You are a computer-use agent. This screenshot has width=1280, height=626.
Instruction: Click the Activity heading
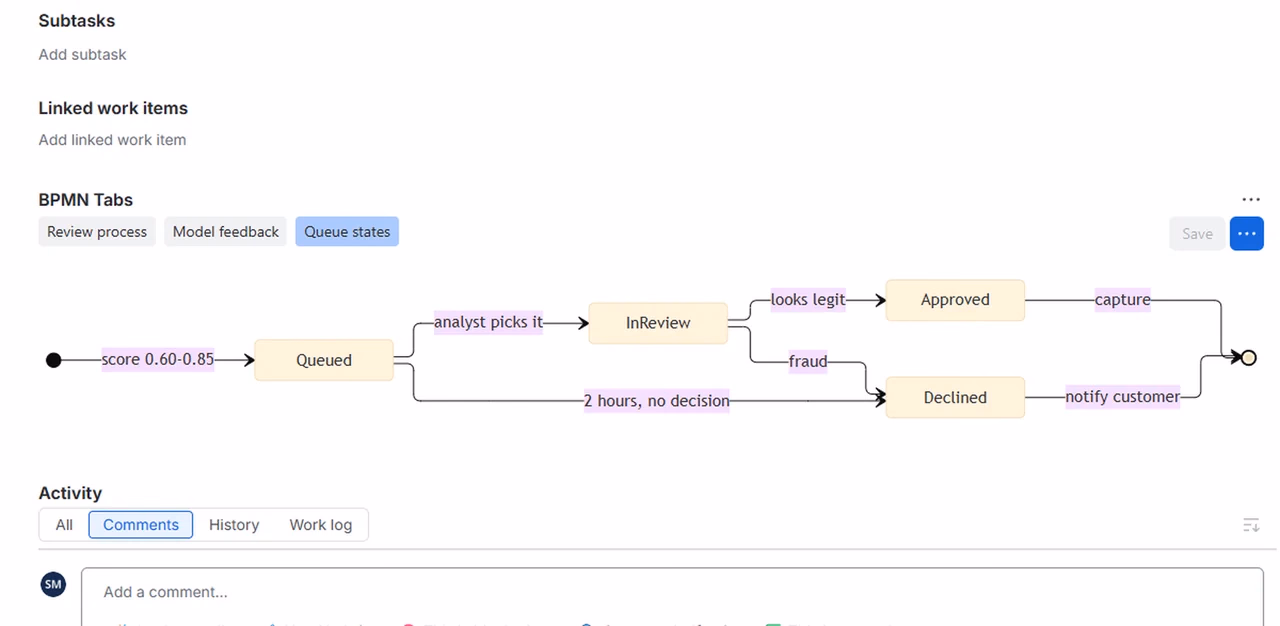pos(70,493)
